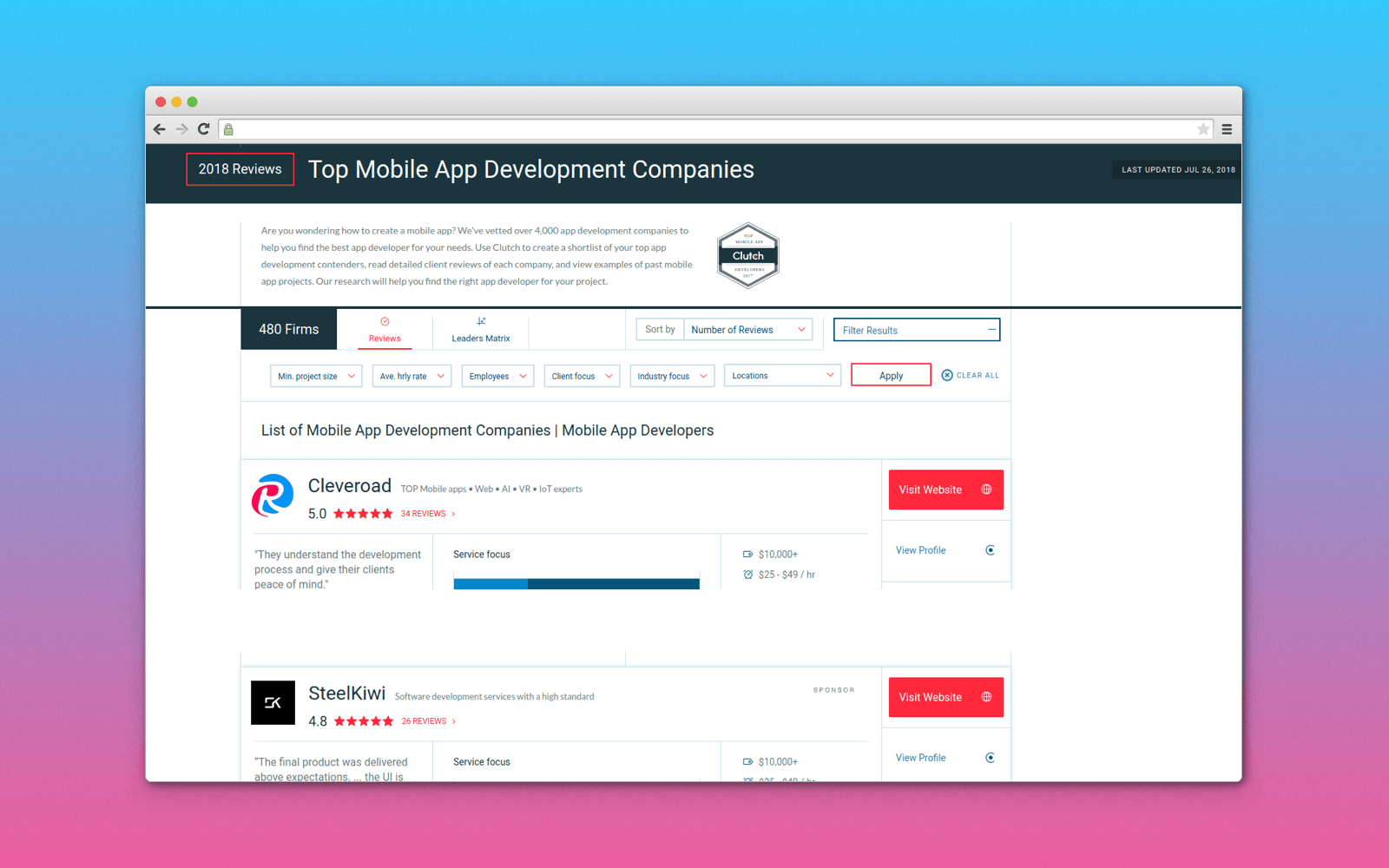Screen dimensions: 1389x868
Task: Open the Sort by Number of Reviews dropdown
Action: point(748,330)
